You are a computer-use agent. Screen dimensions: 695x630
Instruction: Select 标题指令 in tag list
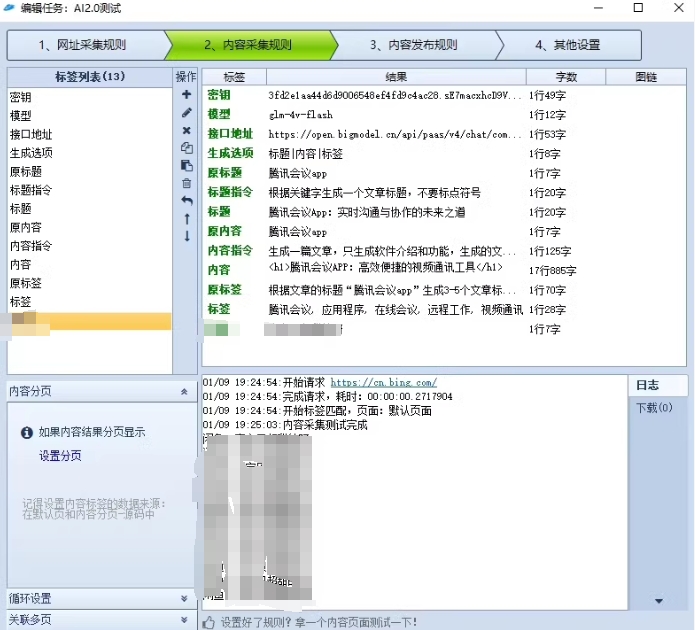point(90,190)
